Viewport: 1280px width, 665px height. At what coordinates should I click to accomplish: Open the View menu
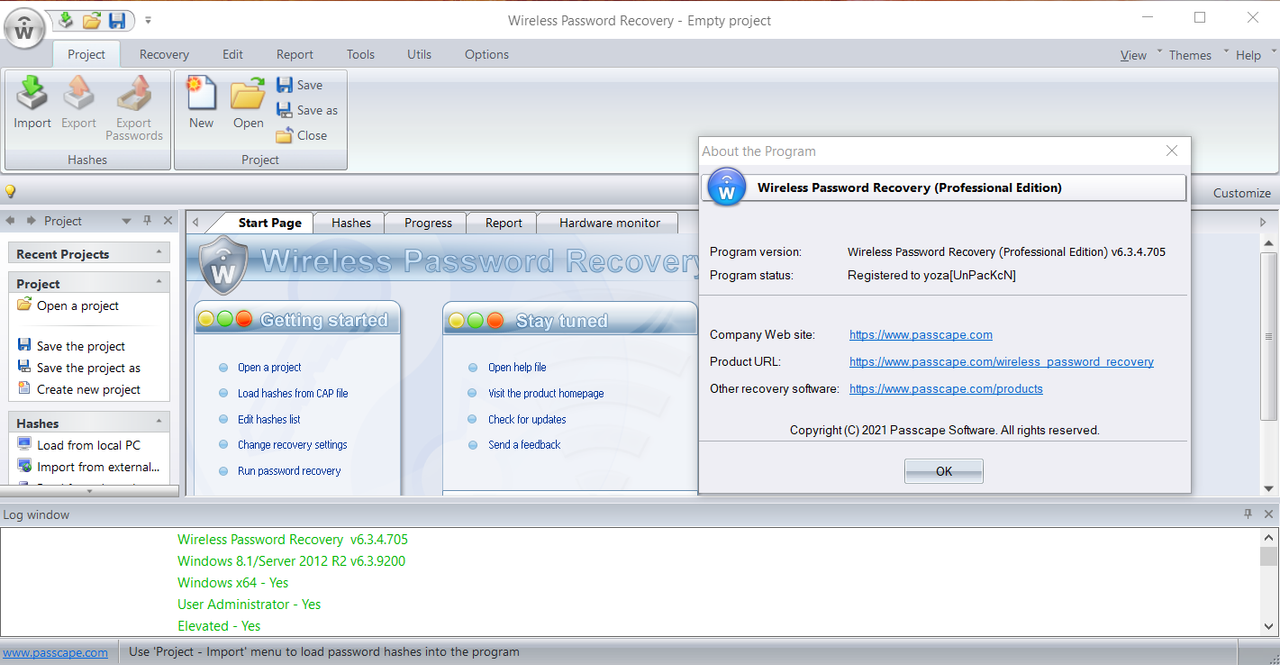1133,55
